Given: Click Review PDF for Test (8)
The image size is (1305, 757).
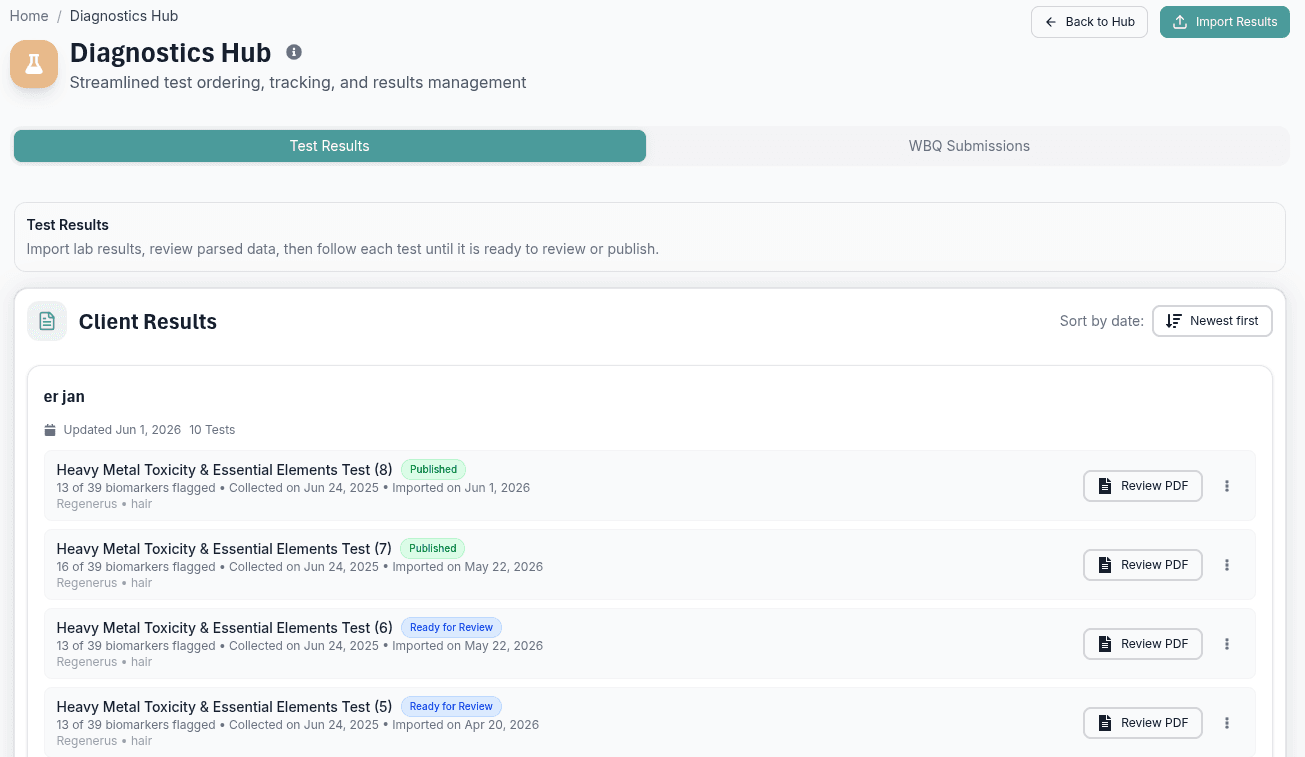Looking at the screenshot, I should (x=1143, y=486).
